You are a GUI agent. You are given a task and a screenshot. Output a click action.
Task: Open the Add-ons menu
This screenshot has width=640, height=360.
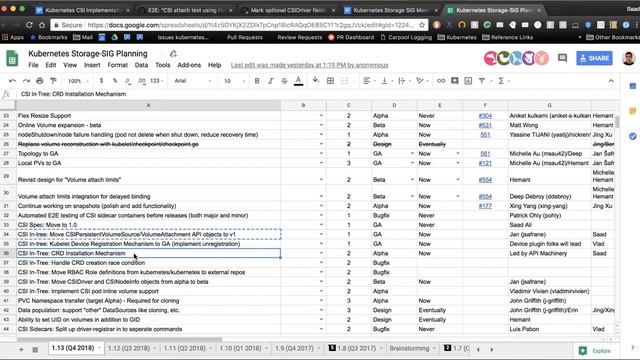[x=189, y=65]
